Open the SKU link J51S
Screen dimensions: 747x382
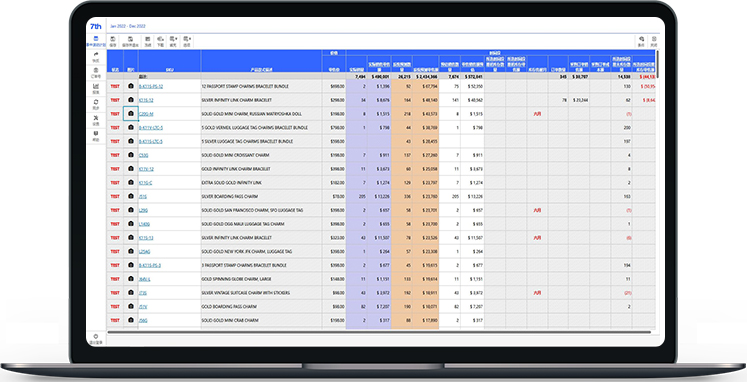pyautogui.click(x=142, y=196)
